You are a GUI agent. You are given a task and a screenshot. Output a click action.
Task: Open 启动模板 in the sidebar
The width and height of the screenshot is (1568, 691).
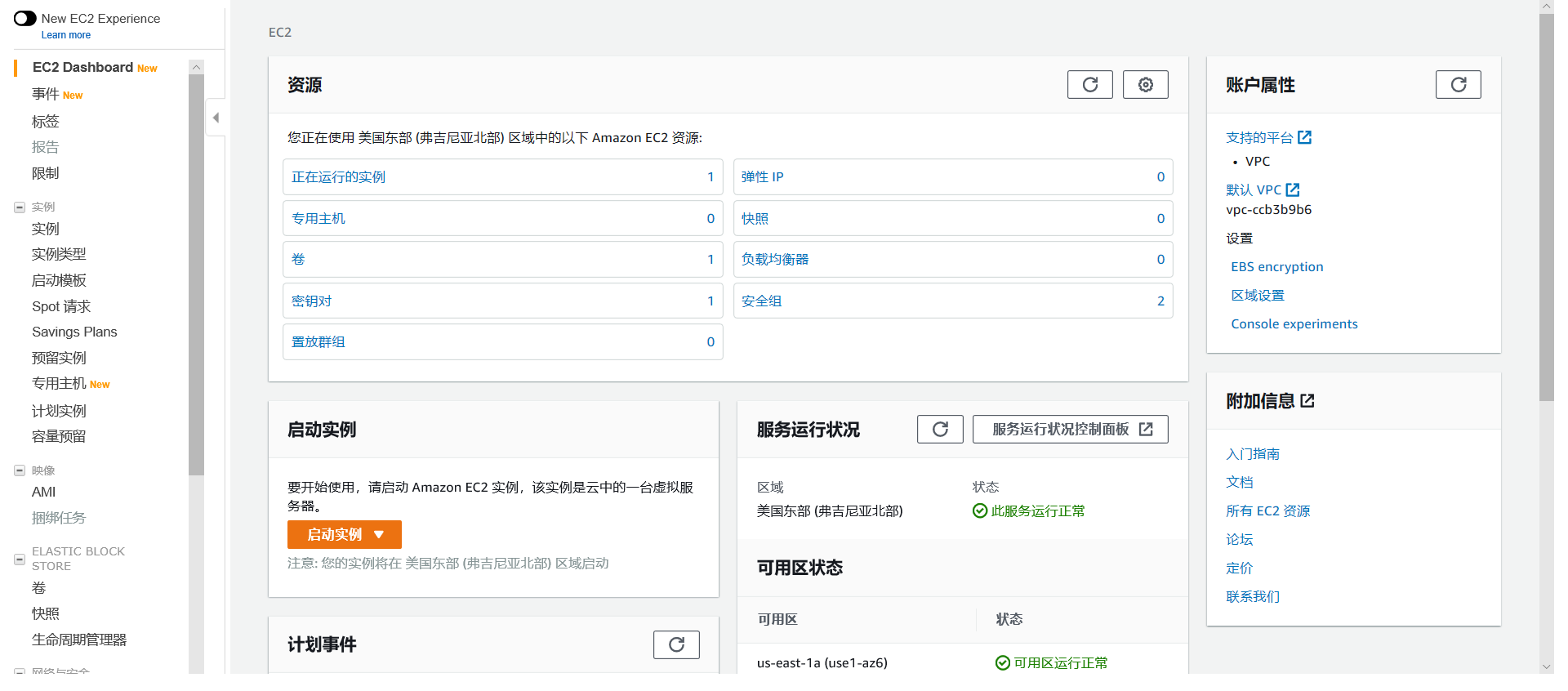click(59, 280)
